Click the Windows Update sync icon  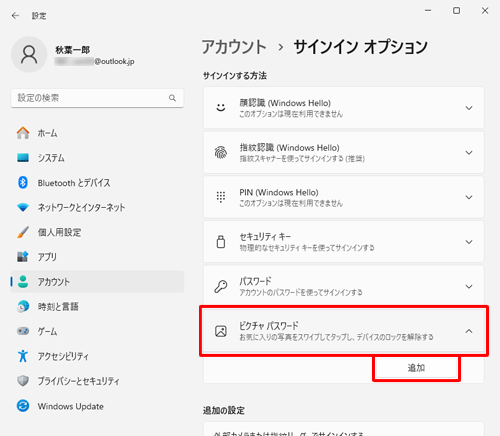(x=23, y=406)
